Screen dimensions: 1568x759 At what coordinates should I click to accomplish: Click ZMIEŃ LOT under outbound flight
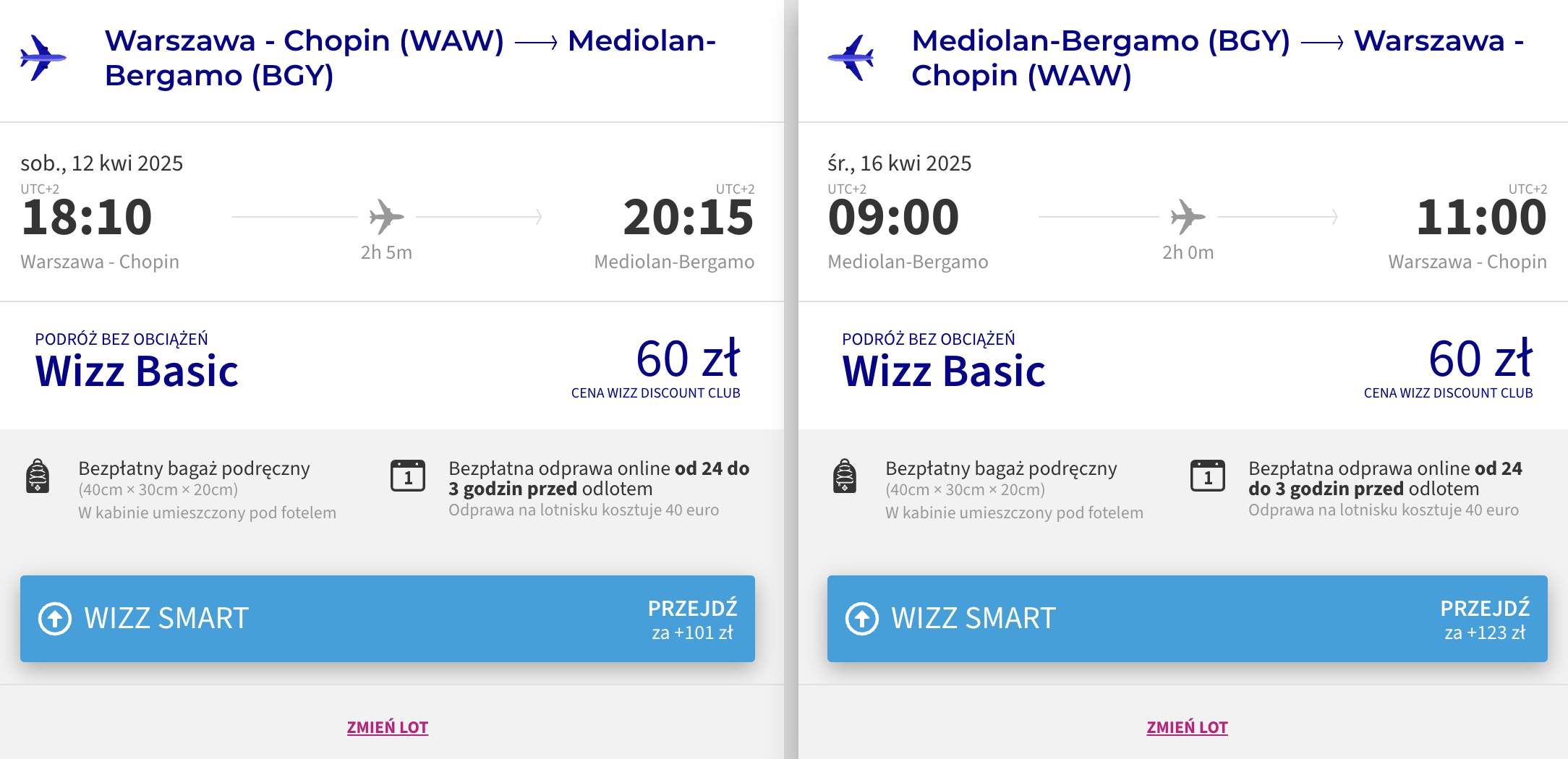pos(388,727)
